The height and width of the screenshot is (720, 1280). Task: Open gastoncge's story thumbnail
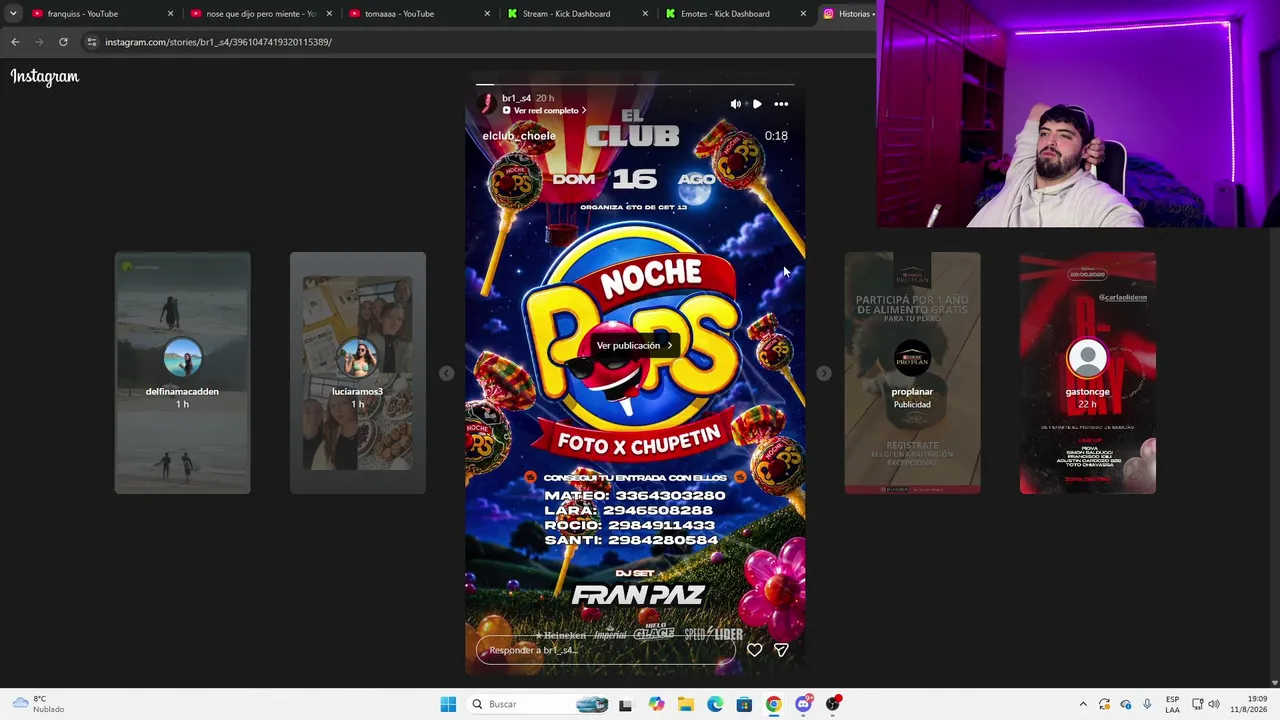pyautogui.click(x=1088, y=373)
